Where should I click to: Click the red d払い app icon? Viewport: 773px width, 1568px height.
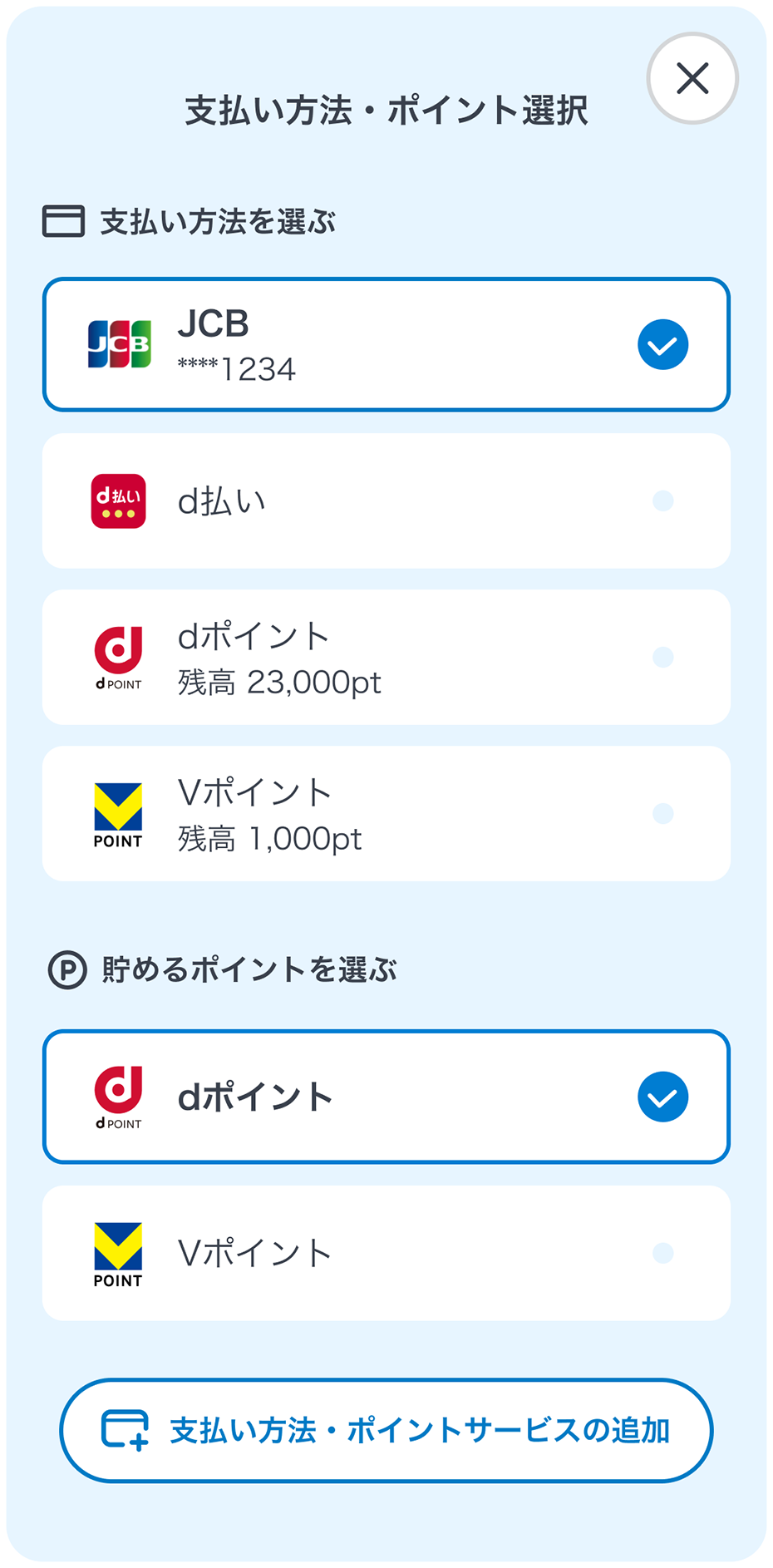[x=119, y=501]
